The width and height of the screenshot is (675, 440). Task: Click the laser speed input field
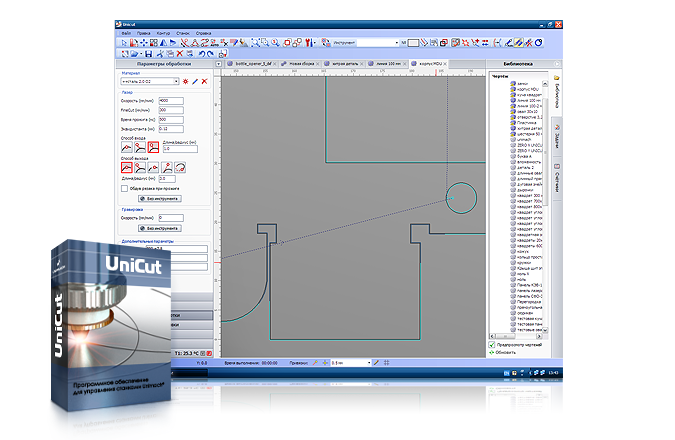pos(171,101)
